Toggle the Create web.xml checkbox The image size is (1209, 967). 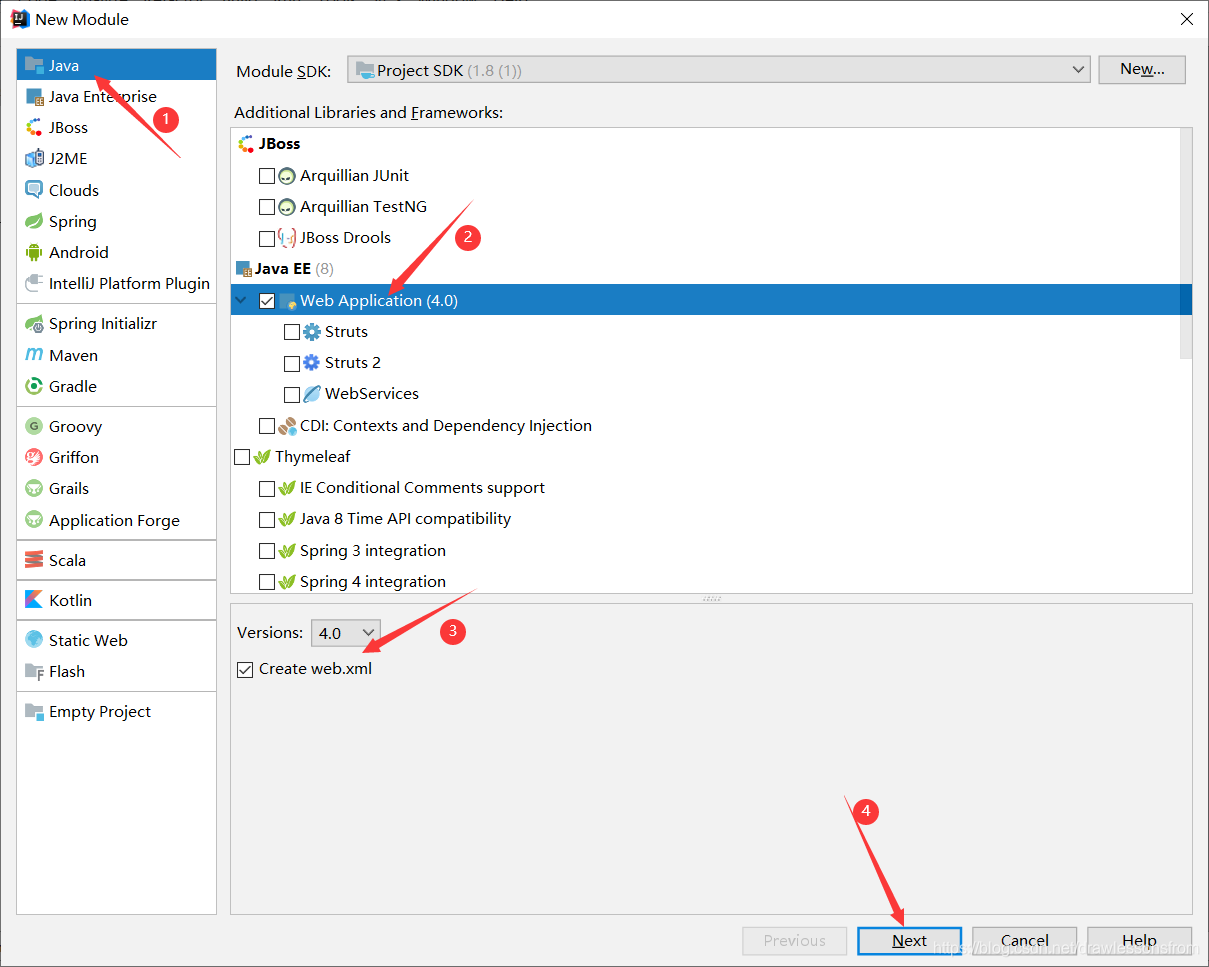pyautogui.click(x=245, y=669)
